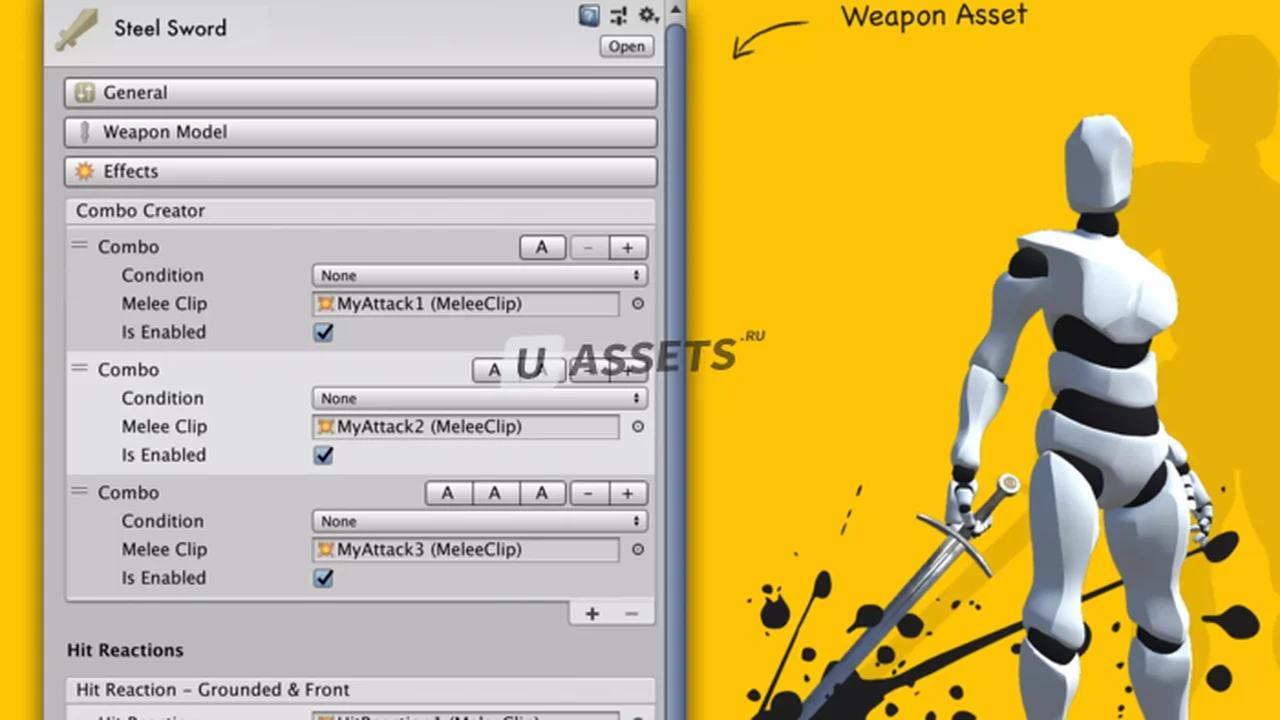Click the Hit Reactions heading
The height and width of the screenshot is (720, 1280).
tap(125, 650)
